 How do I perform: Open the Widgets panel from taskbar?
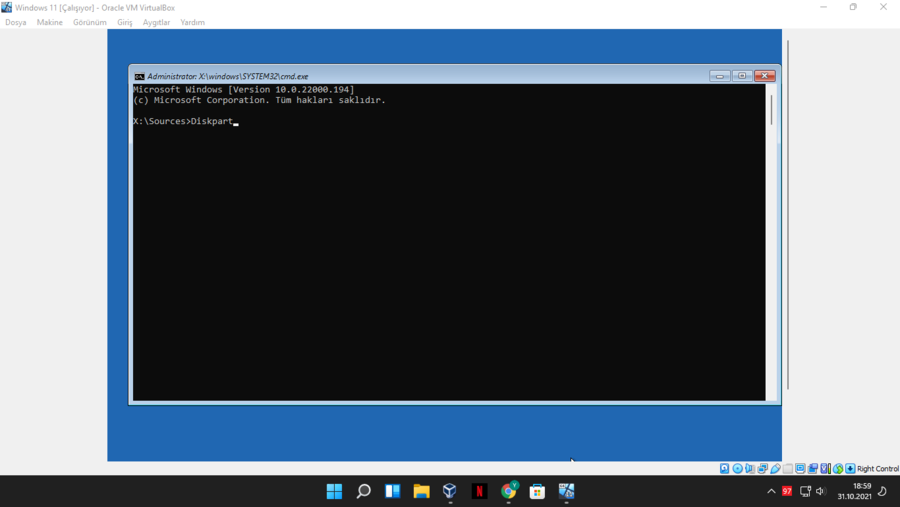[x=393, y=491]
